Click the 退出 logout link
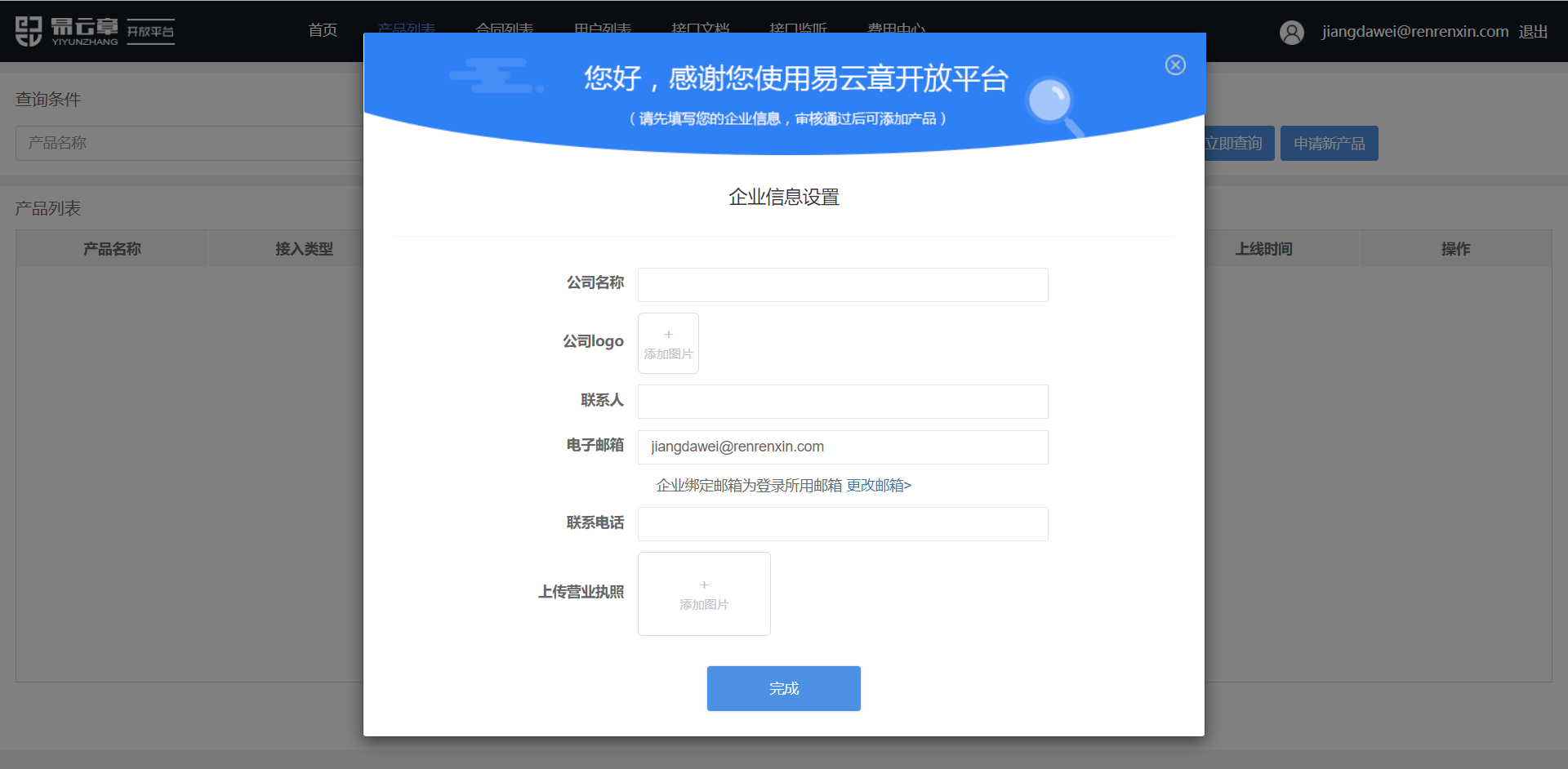Viewport: 1568px width, 769px height. [x=1533, y=32]
